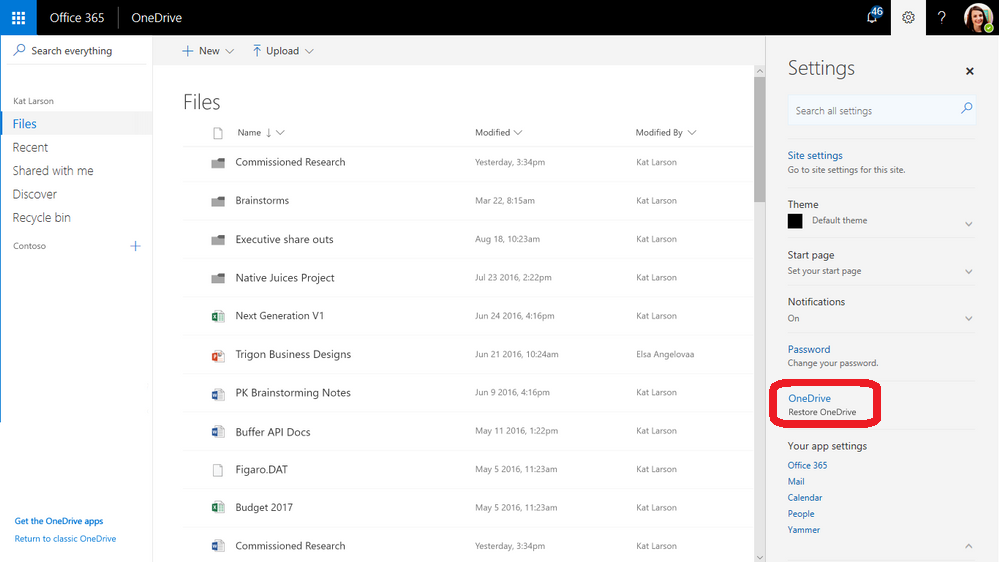The height and width of the screenshot is (562, 999).
Task: Select Recent in the left navigation
Action: [x=30, y=147]
